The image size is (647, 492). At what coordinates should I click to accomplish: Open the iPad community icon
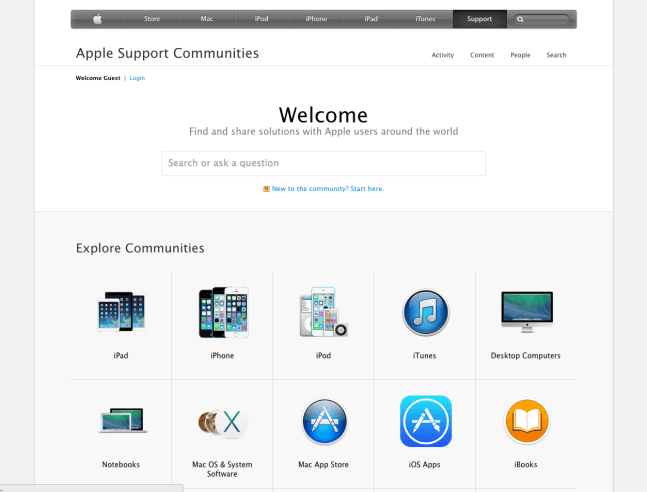click(x=122, y=312)
